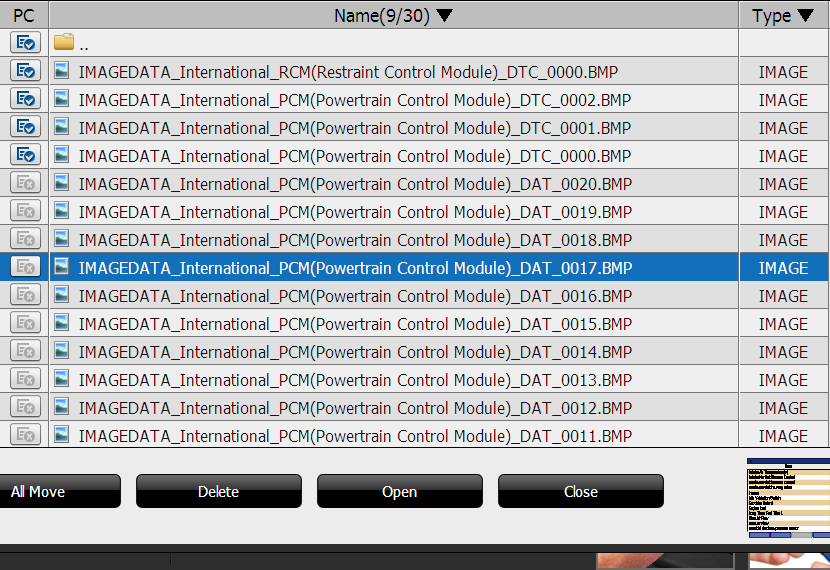Click PC not-saved icon for DAT_0014.BMP
This screenshot has height=570, width=830.
(x=25, y=351)
